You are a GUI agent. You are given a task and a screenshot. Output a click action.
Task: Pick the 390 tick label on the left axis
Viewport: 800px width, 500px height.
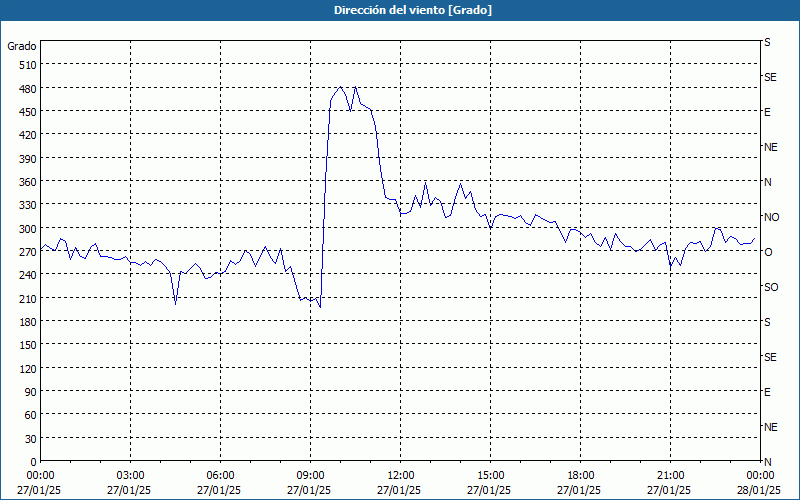point(28,159)
